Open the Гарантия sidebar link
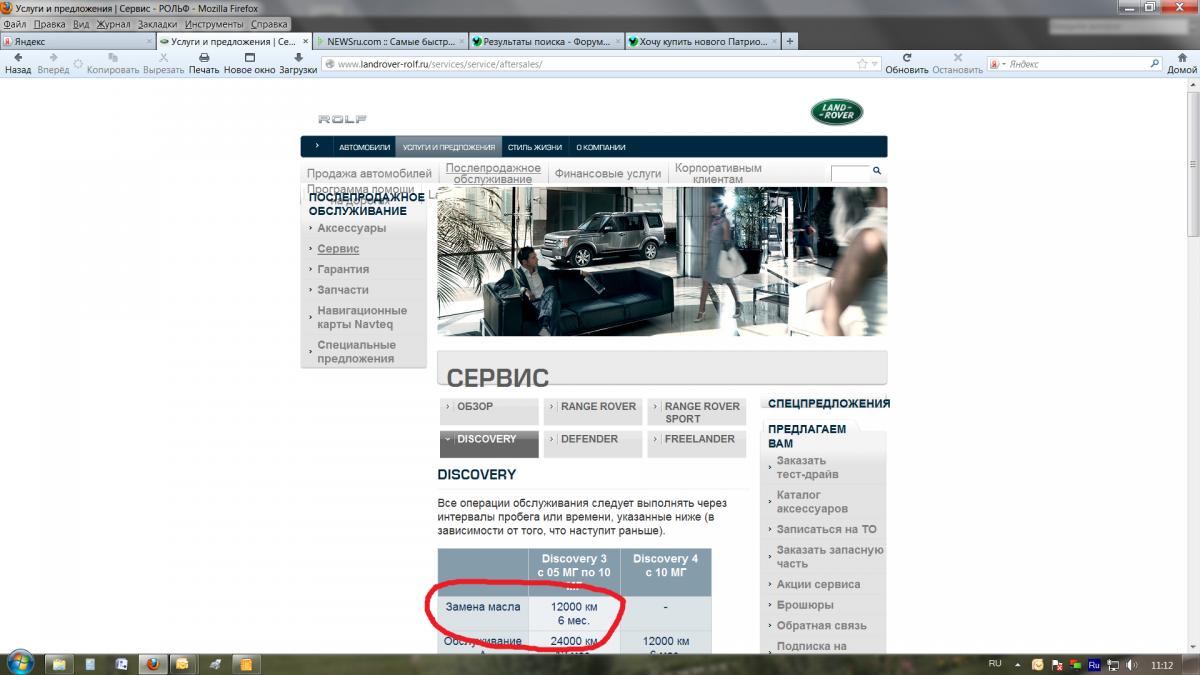Screen dimensions: 1200x675 pos(343,269)
